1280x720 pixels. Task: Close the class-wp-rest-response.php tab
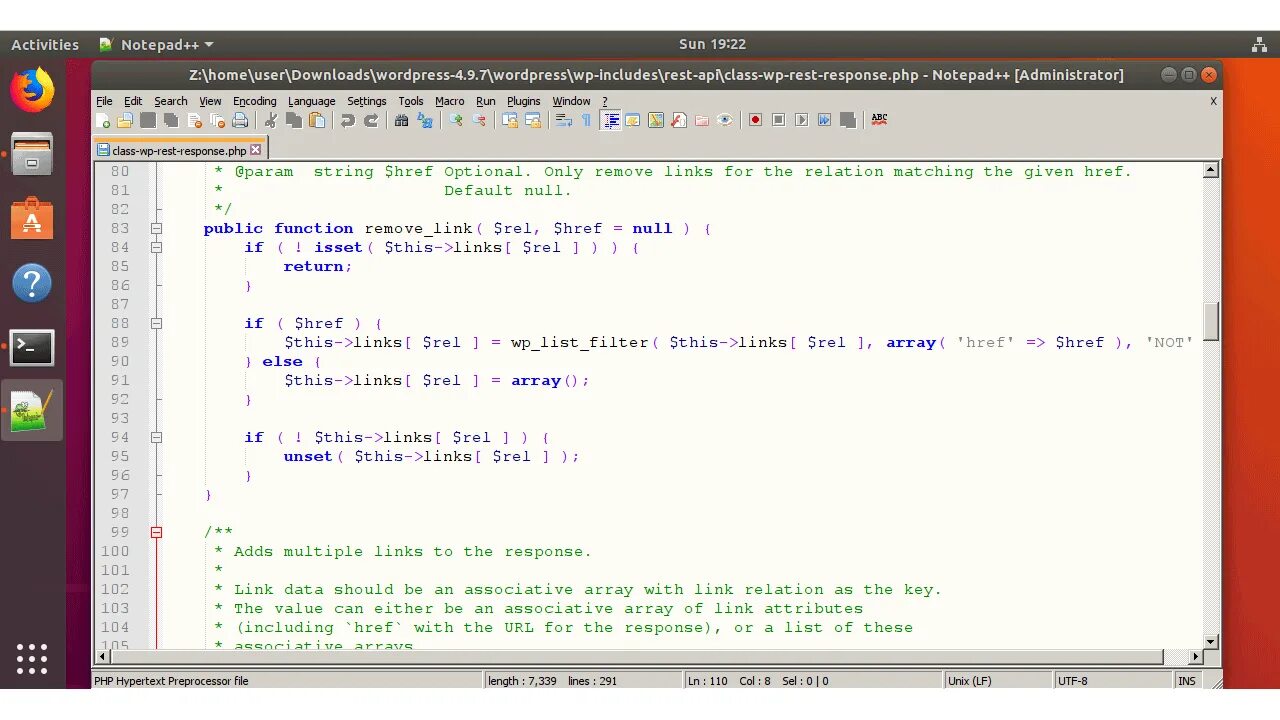coord(255,150)
